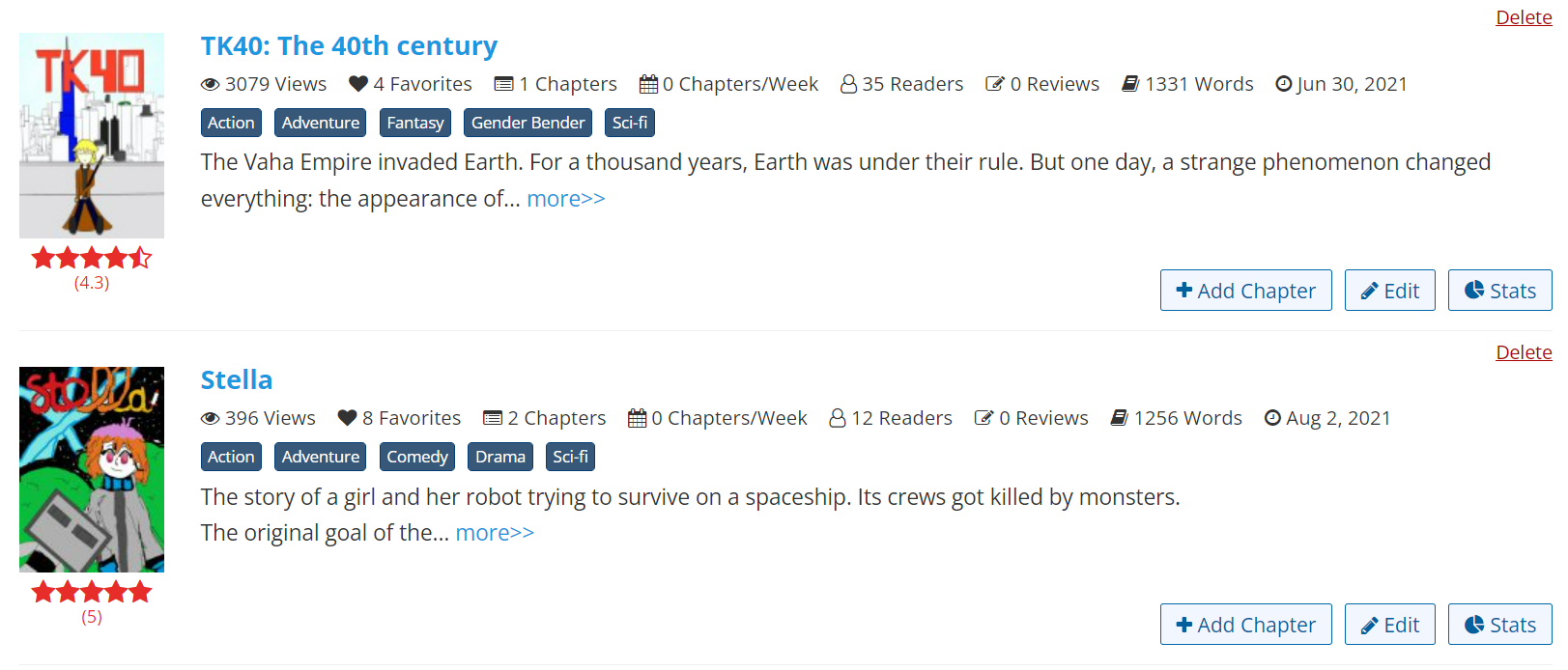
Task: Click the readers person icon for TK40
Action: tap(848, 85)
